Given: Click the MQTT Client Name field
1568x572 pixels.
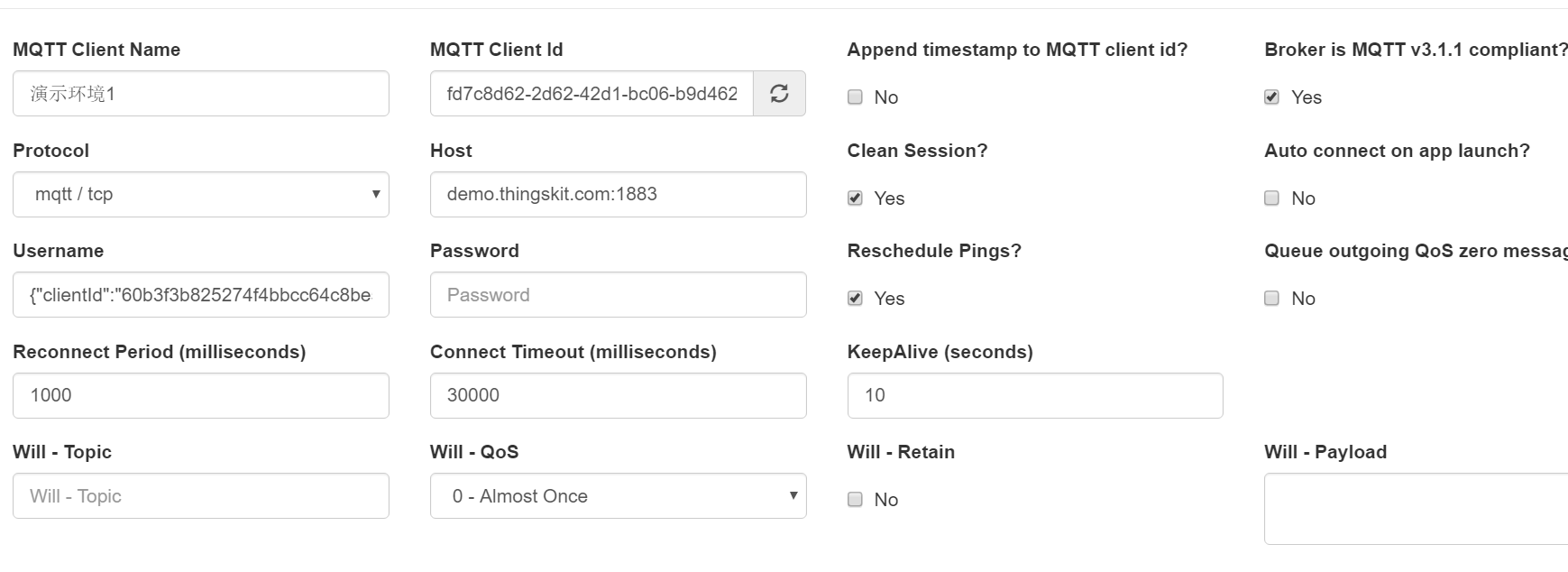Looking at the screenshot, I should tap(201, 94).
